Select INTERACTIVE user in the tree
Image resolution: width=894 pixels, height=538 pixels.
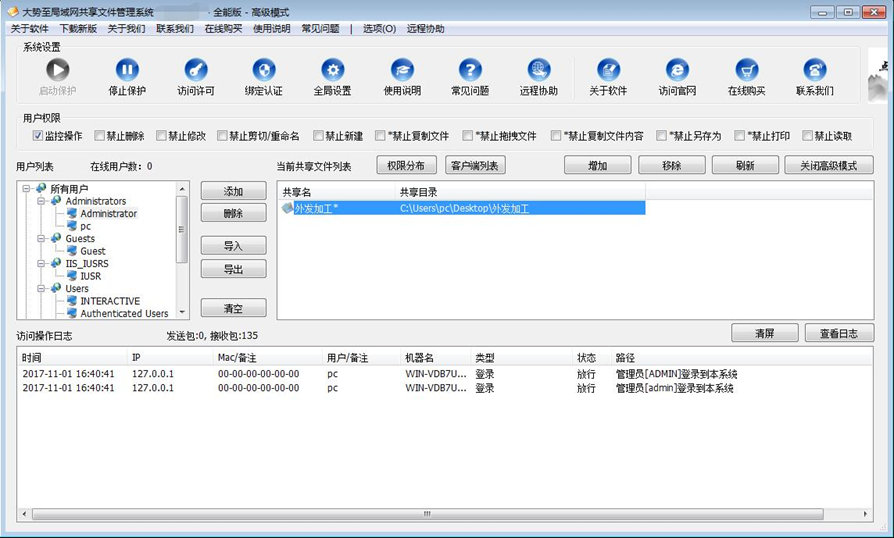[110, 301]
